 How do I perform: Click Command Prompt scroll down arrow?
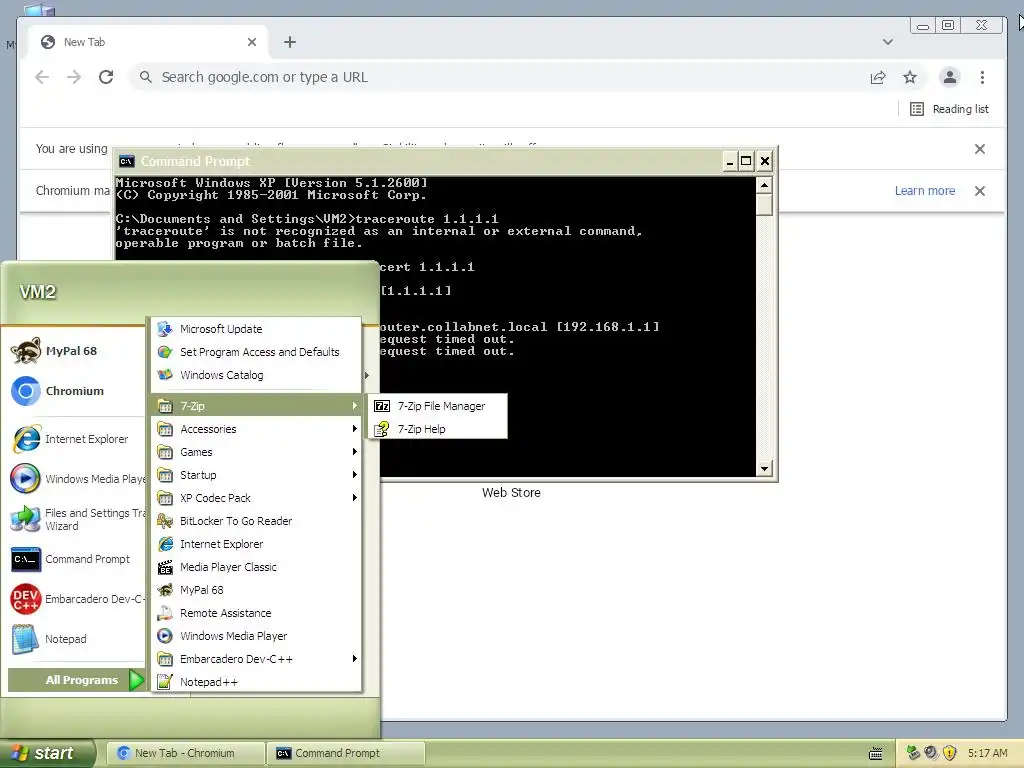pyautogui.click(x=764, y=468)
